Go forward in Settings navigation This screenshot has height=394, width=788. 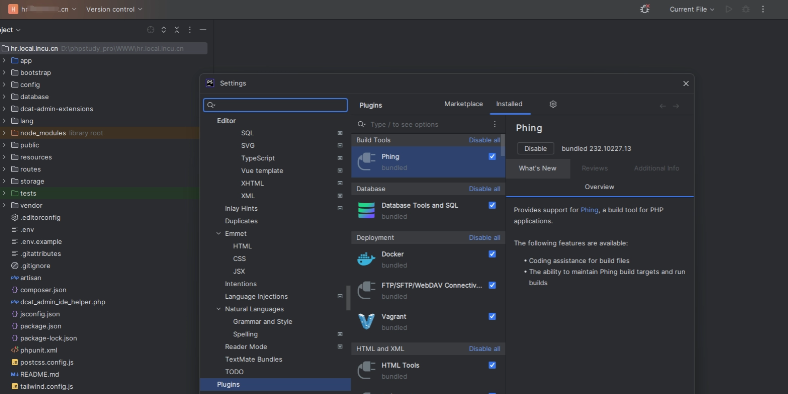[x=676, y=106]
